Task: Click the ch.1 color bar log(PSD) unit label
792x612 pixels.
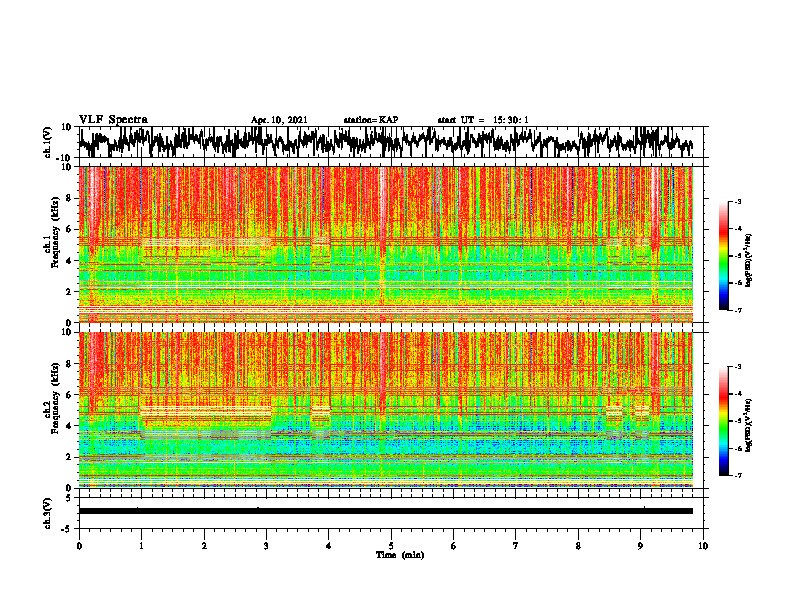Action: 749,261
